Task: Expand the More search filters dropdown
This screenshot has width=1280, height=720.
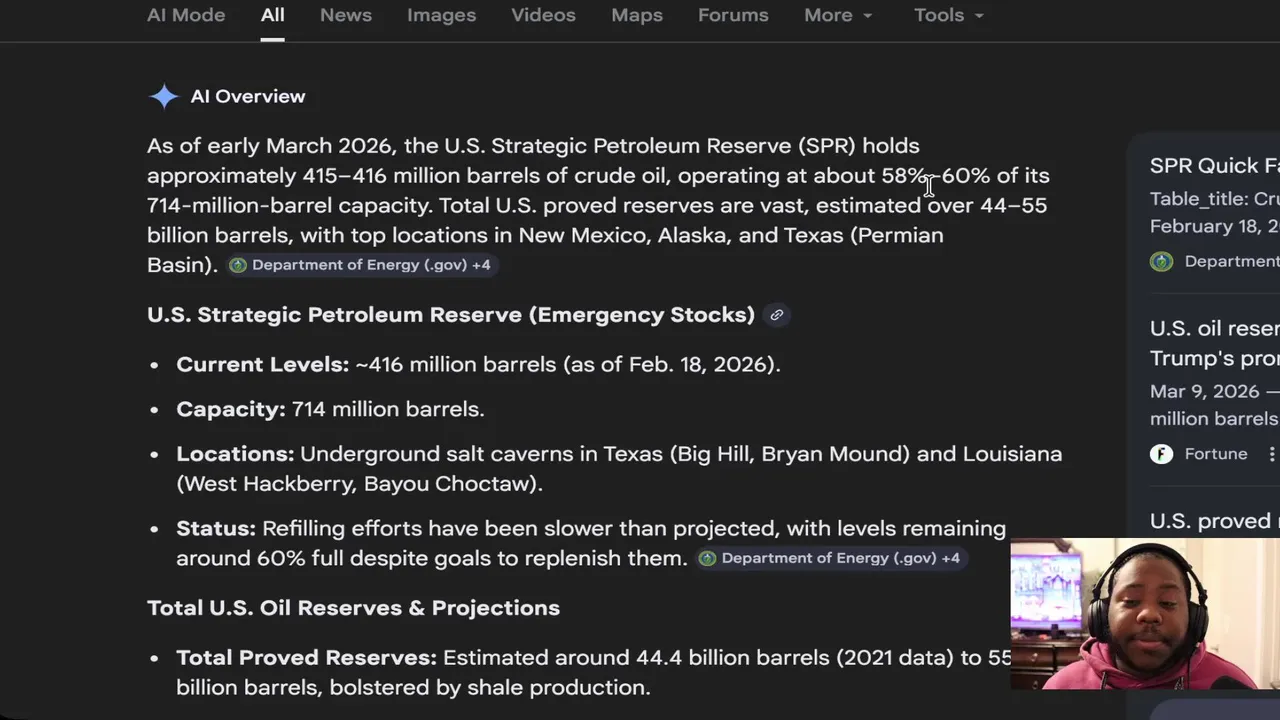Action: coord(838,15)
